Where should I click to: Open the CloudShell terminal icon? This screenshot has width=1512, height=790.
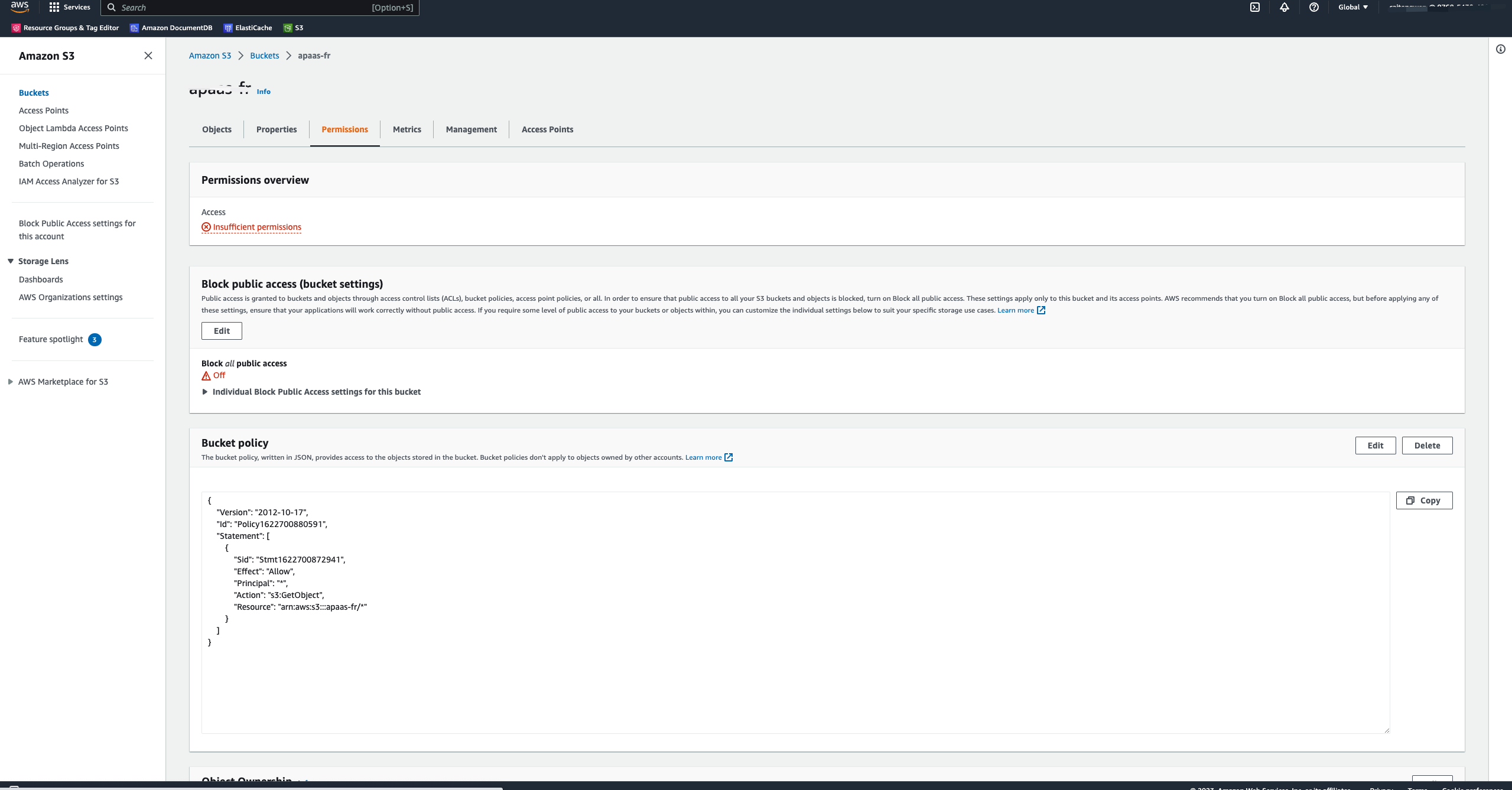pyautogui.click(x=1255, y=7)
